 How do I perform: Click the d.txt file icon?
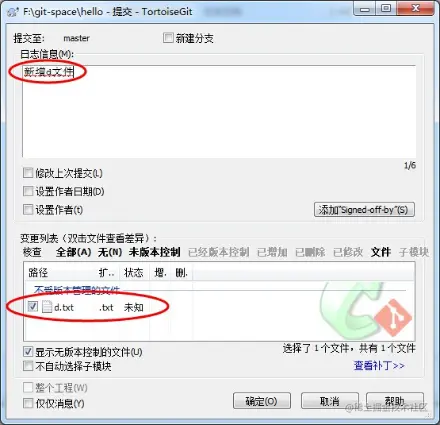point(47,307)
